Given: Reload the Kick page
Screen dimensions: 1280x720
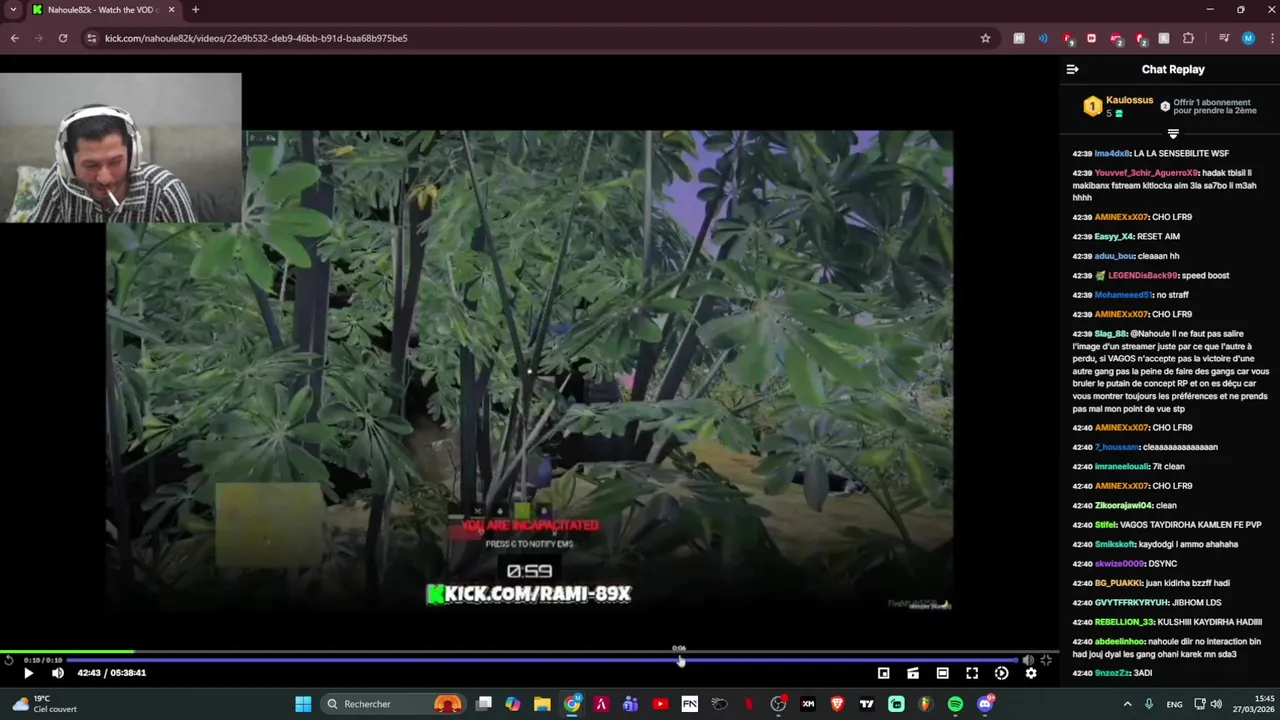Looking at the screenshot, I should [x=63, y=38].
